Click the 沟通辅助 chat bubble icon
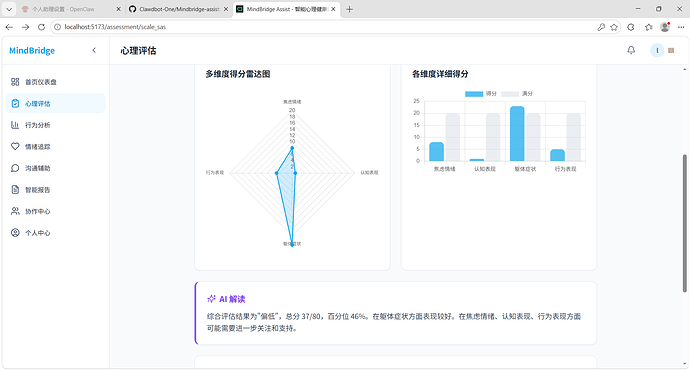 click(15, 168)
